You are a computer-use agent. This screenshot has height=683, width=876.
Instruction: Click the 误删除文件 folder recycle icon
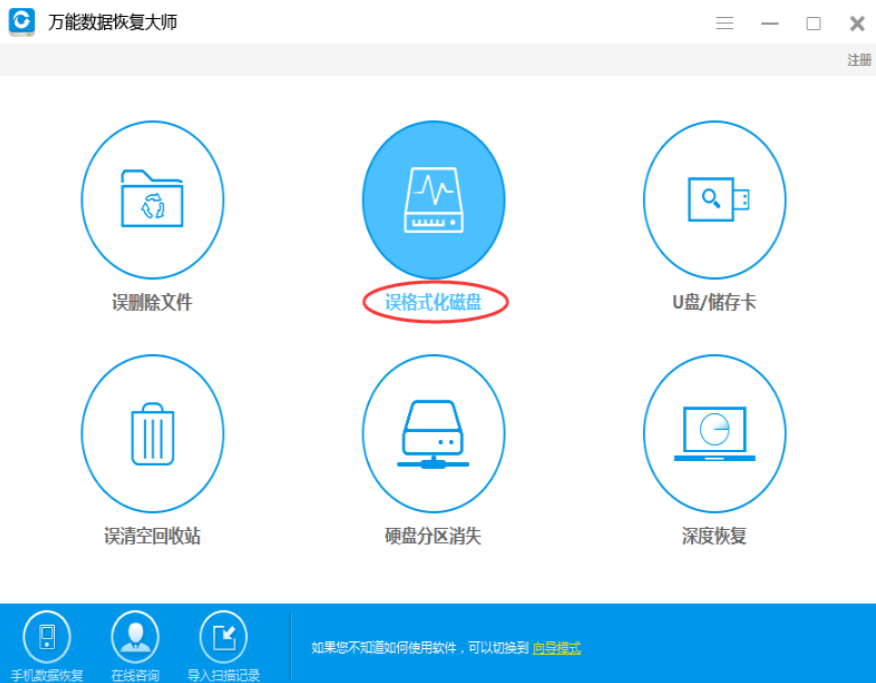(x=152, y=200)
